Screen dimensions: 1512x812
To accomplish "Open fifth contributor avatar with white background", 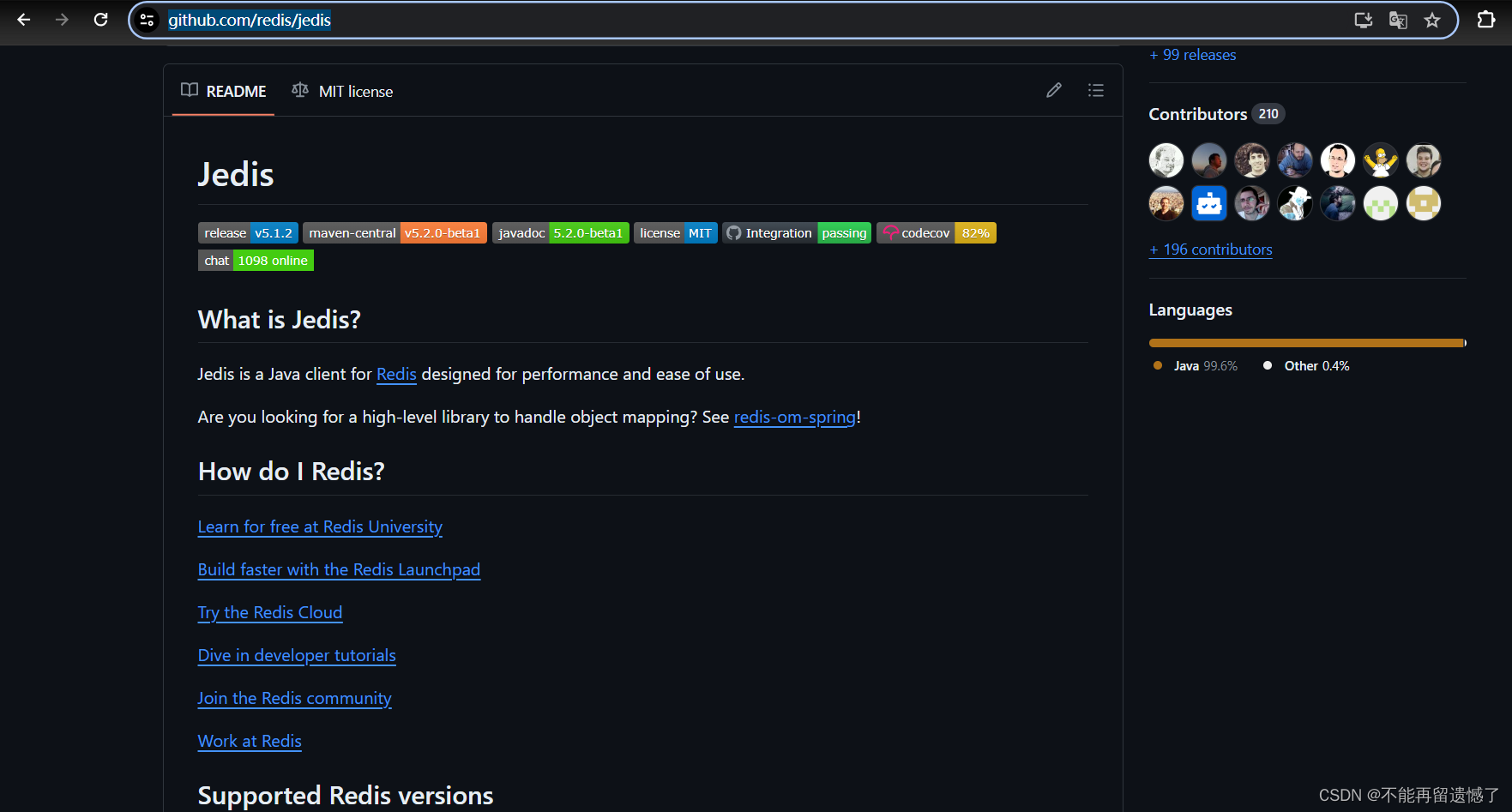I will point(1338,160).
